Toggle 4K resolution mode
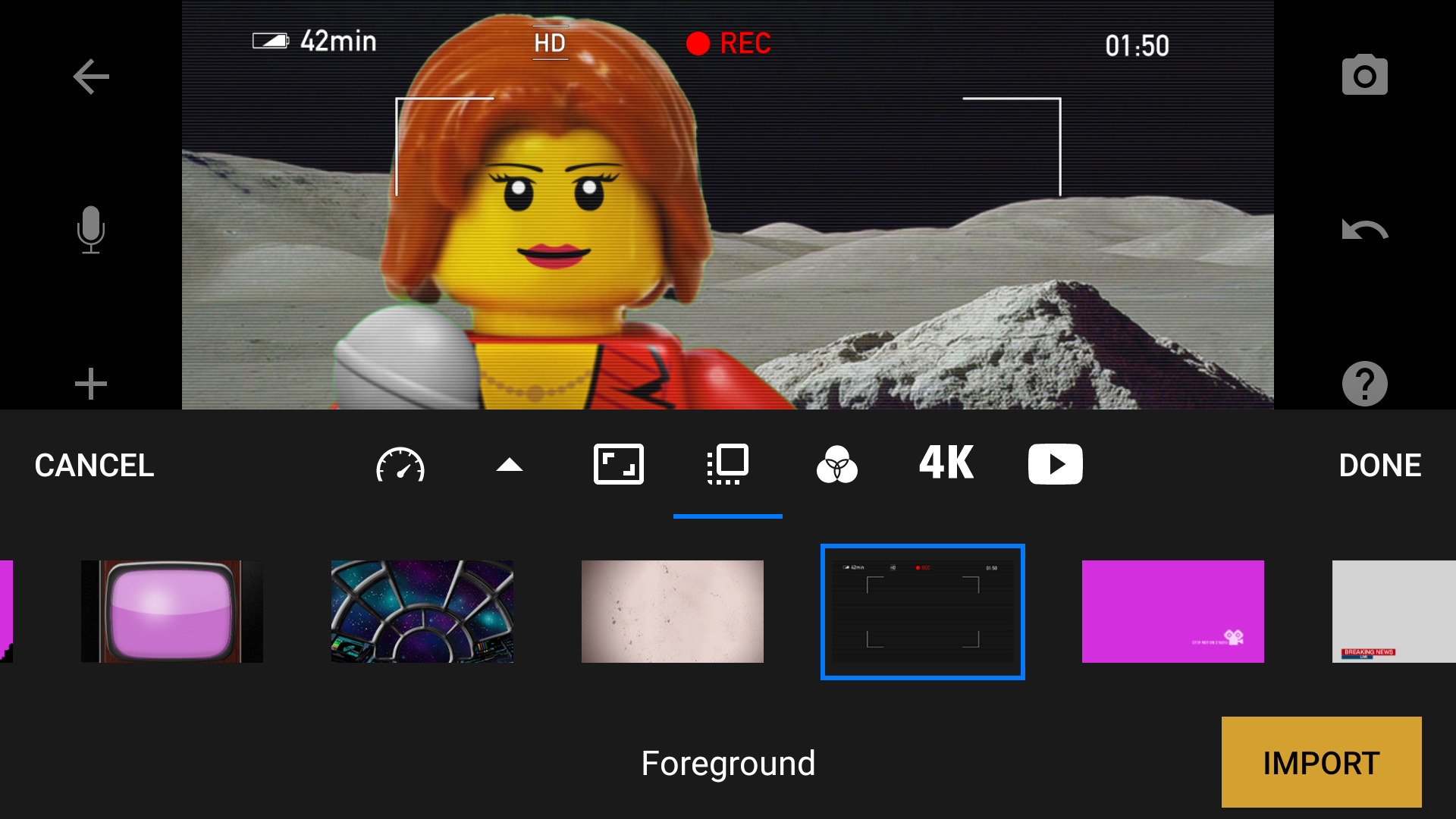The image size is (1456, 819). click(x=946, y=464)
